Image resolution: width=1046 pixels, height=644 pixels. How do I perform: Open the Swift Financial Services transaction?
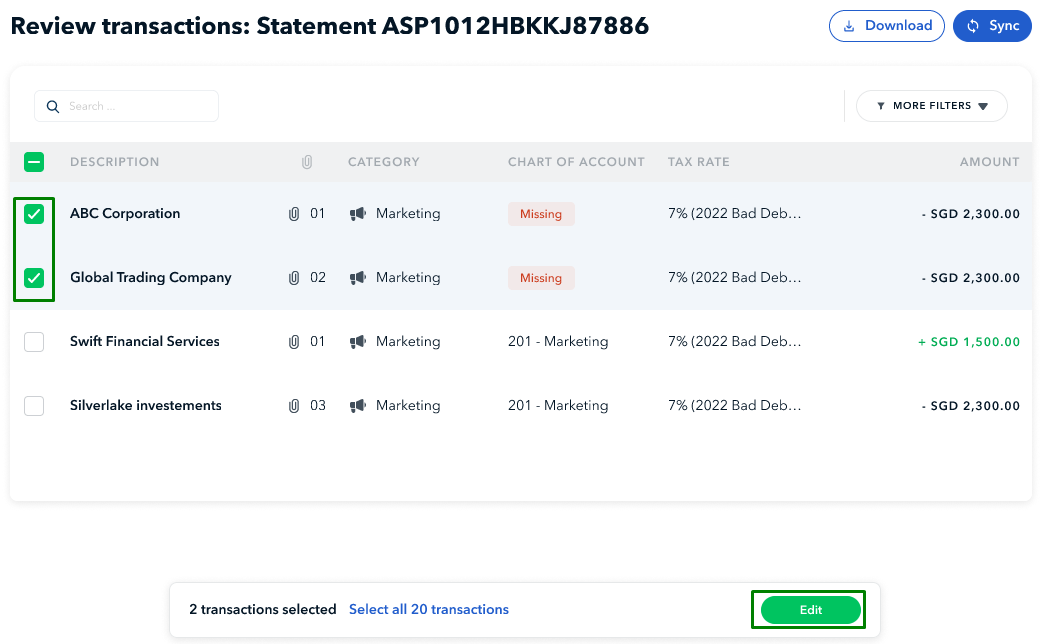coord(145,342)
